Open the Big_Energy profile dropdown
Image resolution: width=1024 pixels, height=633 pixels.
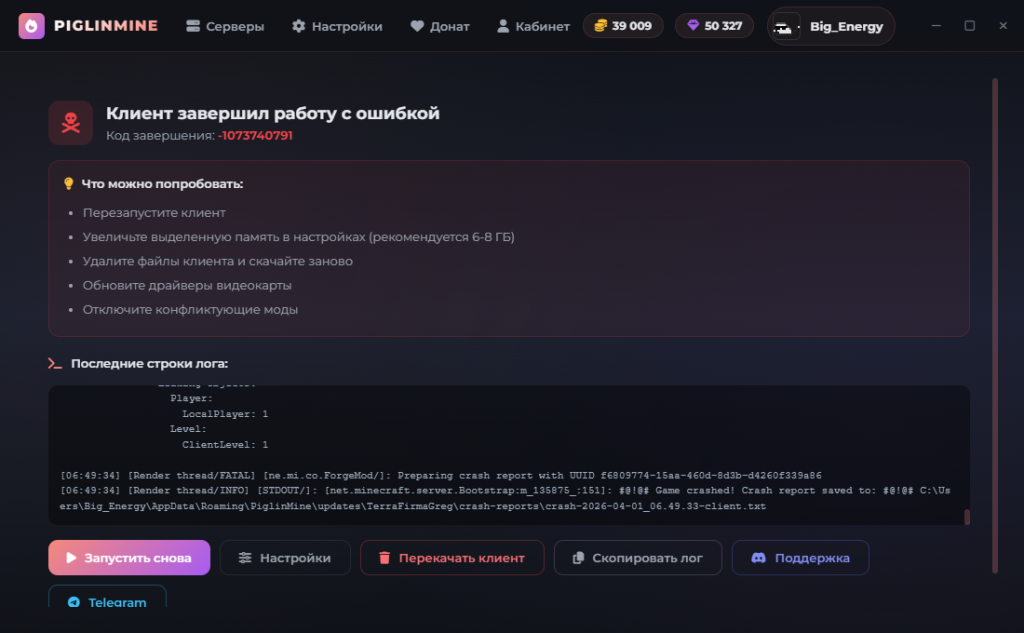click(831, 26)
